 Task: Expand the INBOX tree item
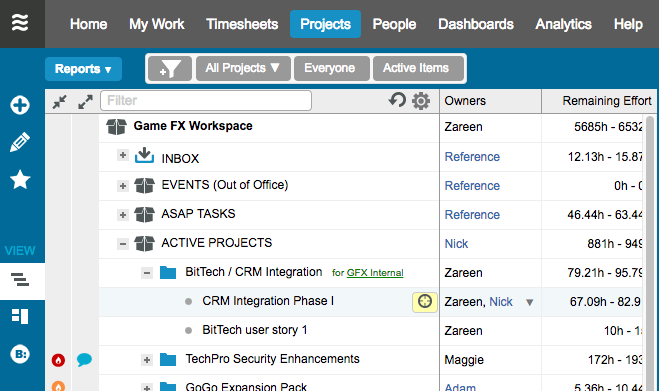coord(123,155)
